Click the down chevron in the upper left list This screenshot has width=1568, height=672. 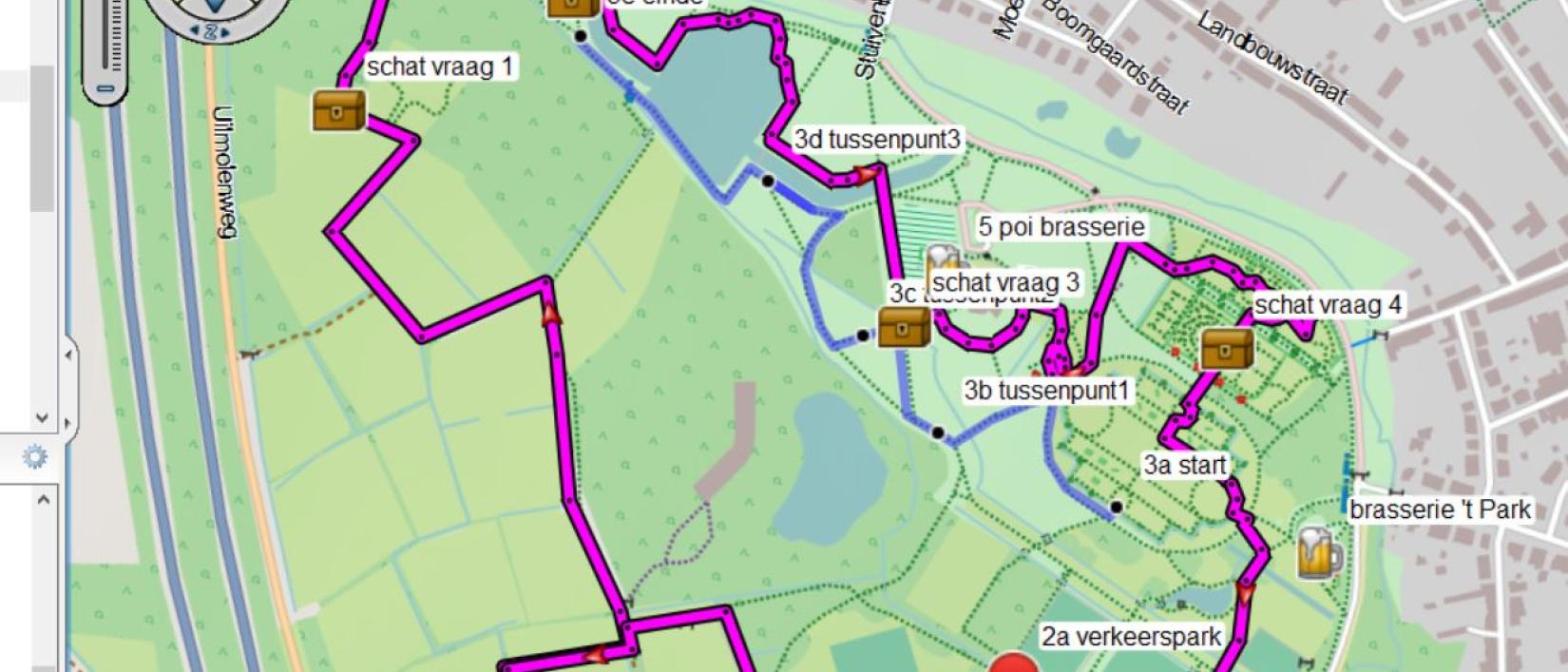[42, 417]
